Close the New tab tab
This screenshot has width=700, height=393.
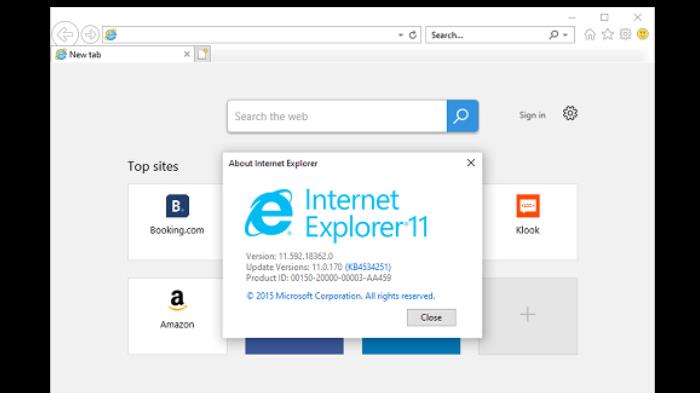(x=187, y=54)
